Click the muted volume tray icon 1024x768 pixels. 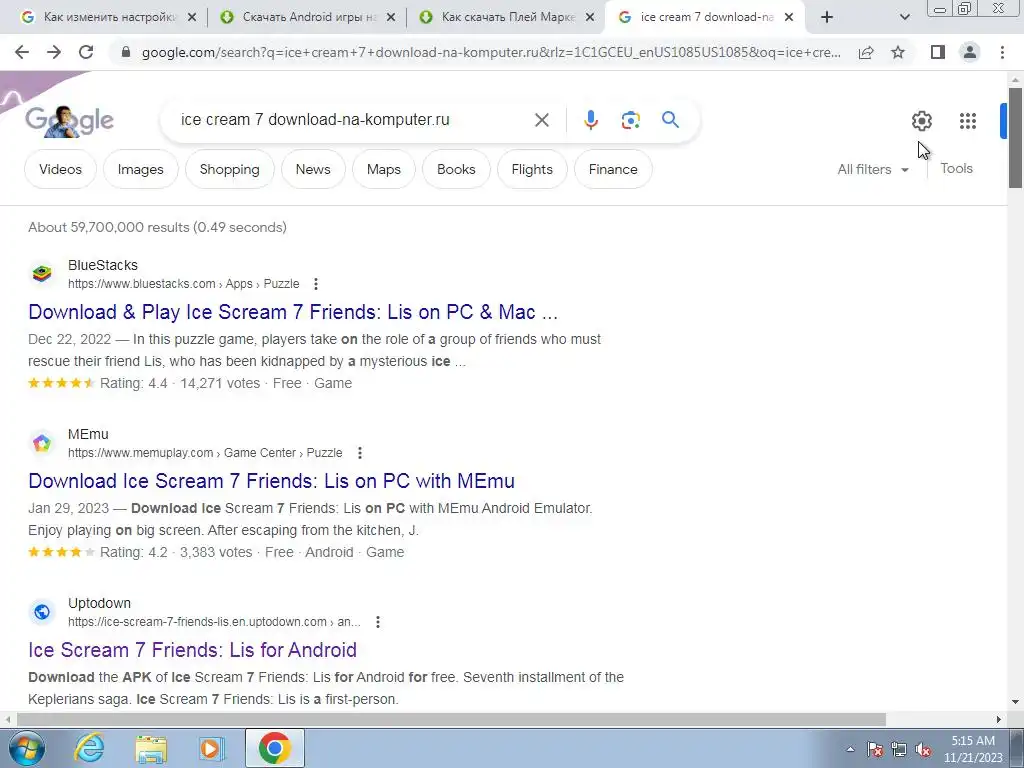pos(923,750)
